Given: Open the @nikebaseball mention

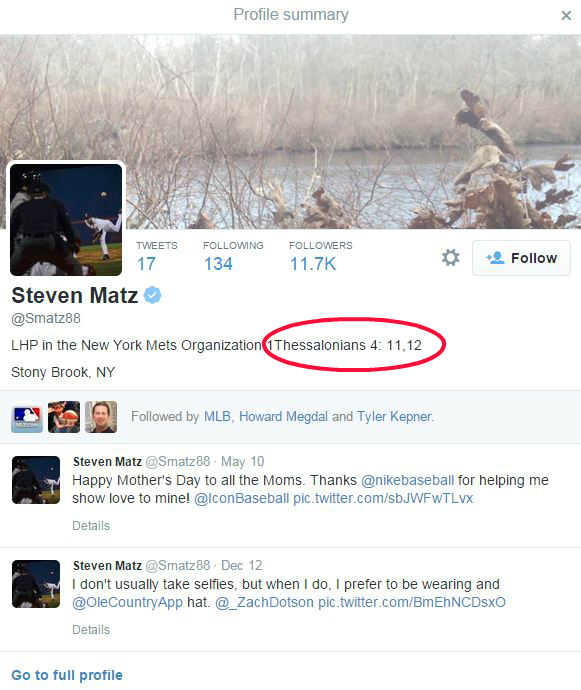Looking at the screenshot, I should click(407, 480).
